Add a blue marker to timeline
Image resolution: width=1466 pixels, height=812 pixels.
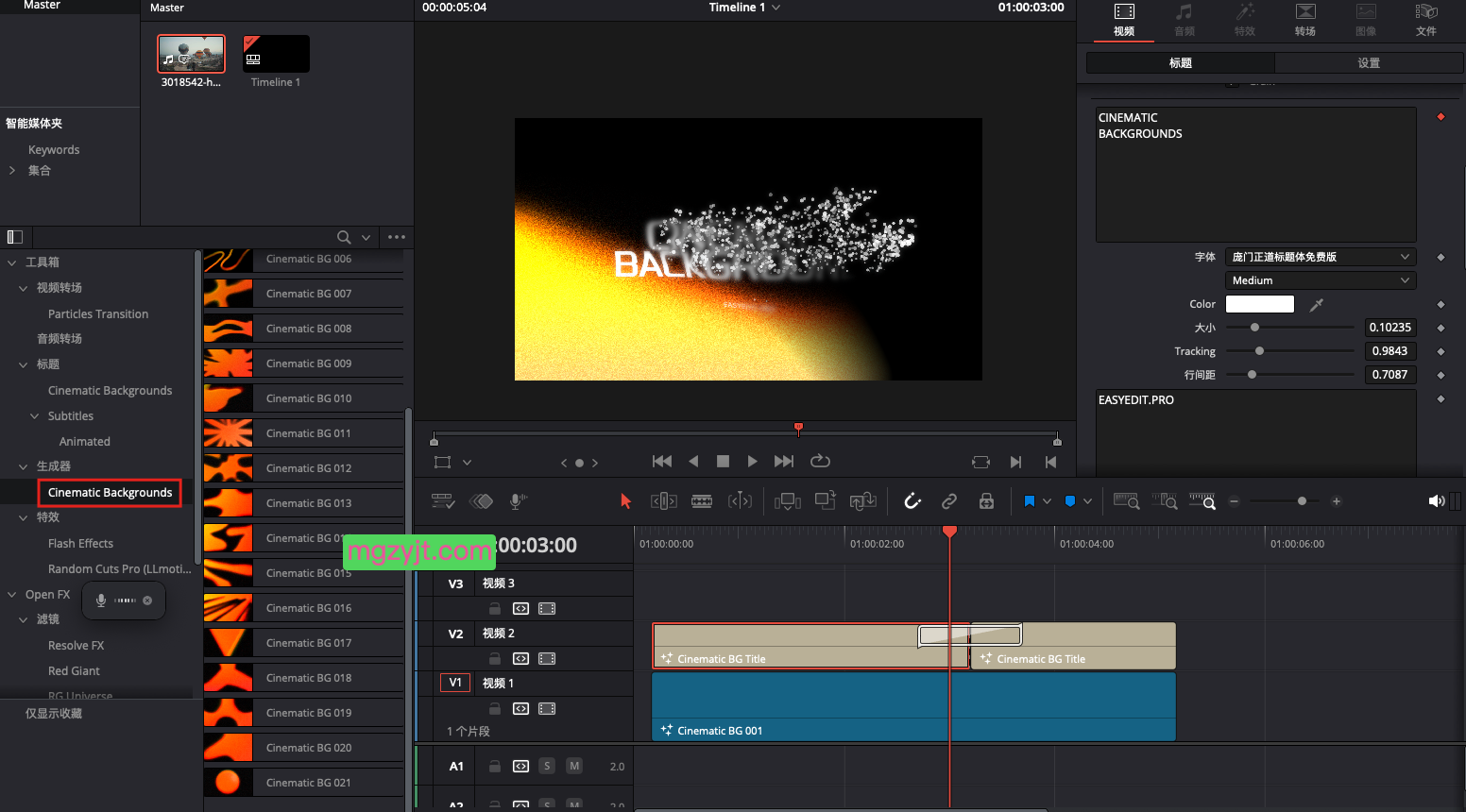click(1070, 501)
